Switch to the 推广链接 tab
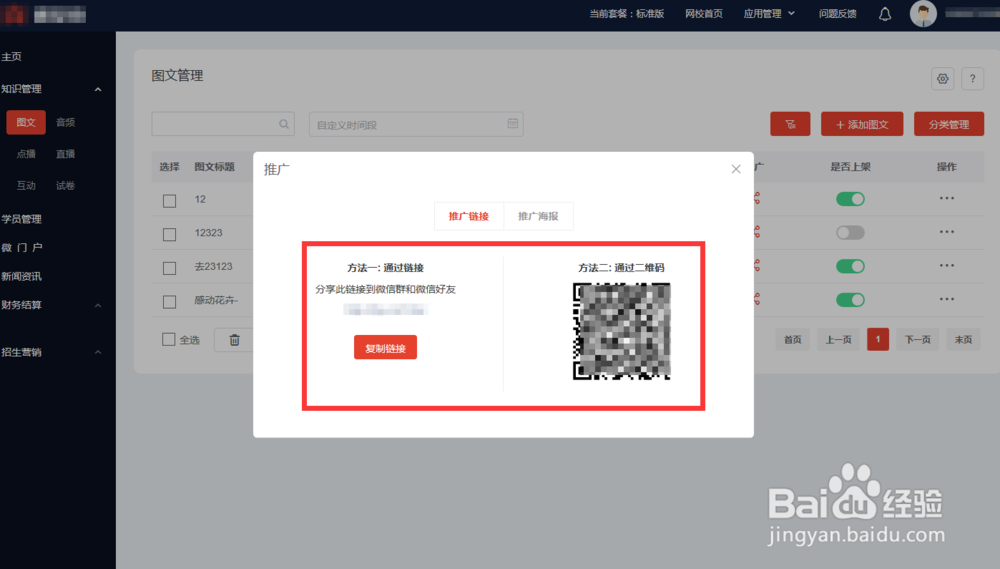 469,216
